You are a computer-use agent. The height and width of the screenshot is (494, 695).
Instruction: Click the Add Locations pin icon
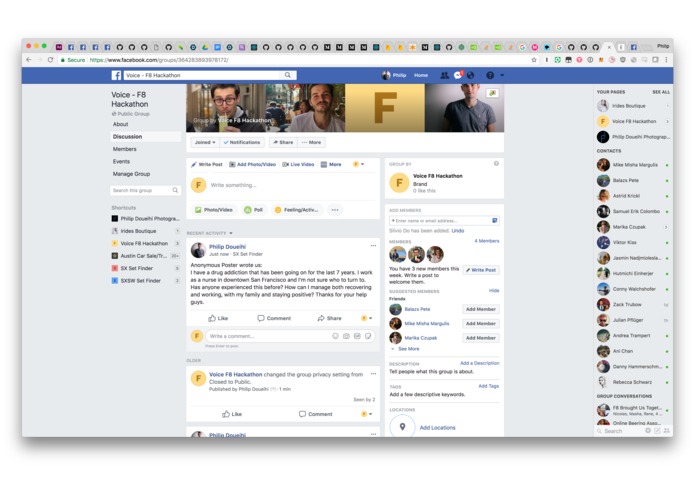[x=402, y=427]
